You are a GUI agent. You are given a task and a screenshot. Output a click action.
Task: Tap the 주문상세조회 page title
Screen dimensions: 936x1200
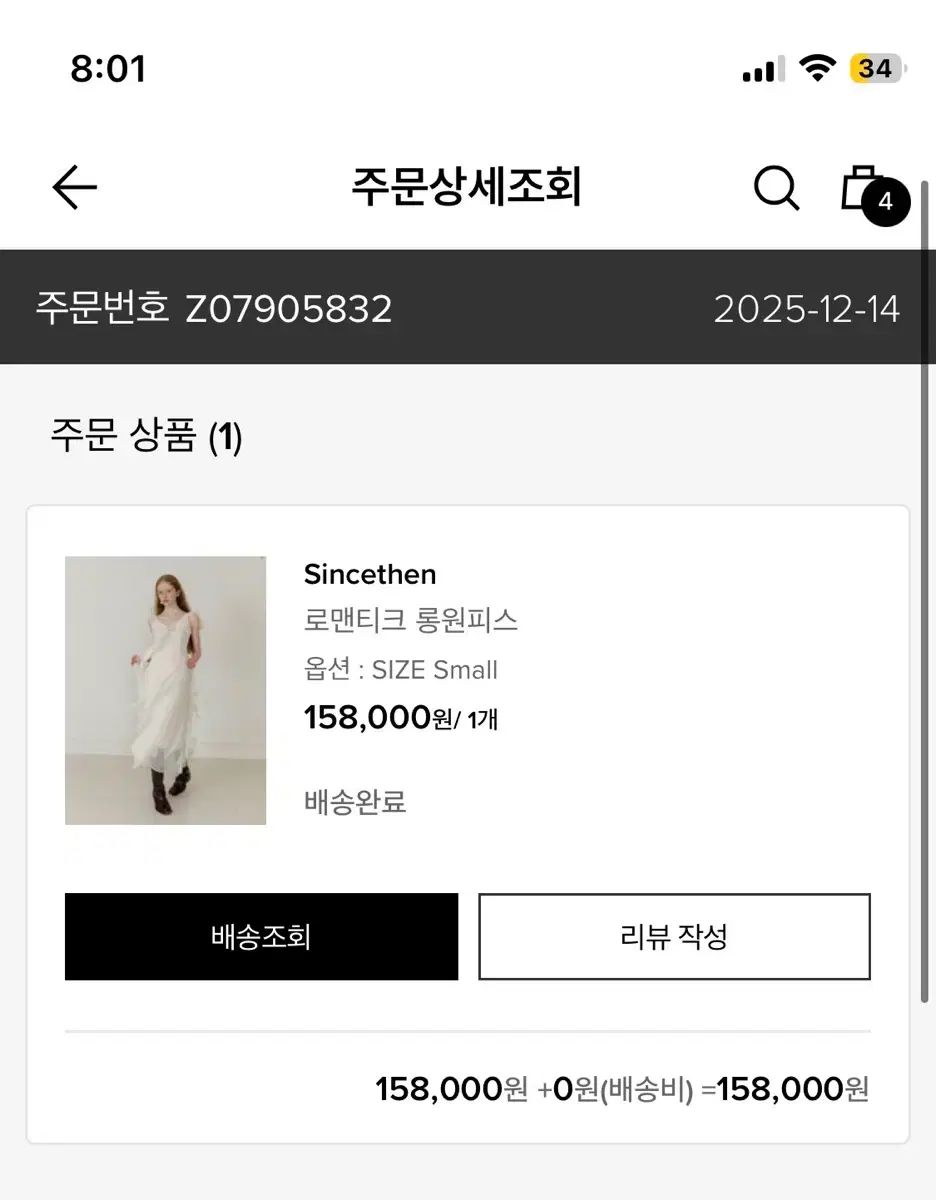tap(466, 187)
